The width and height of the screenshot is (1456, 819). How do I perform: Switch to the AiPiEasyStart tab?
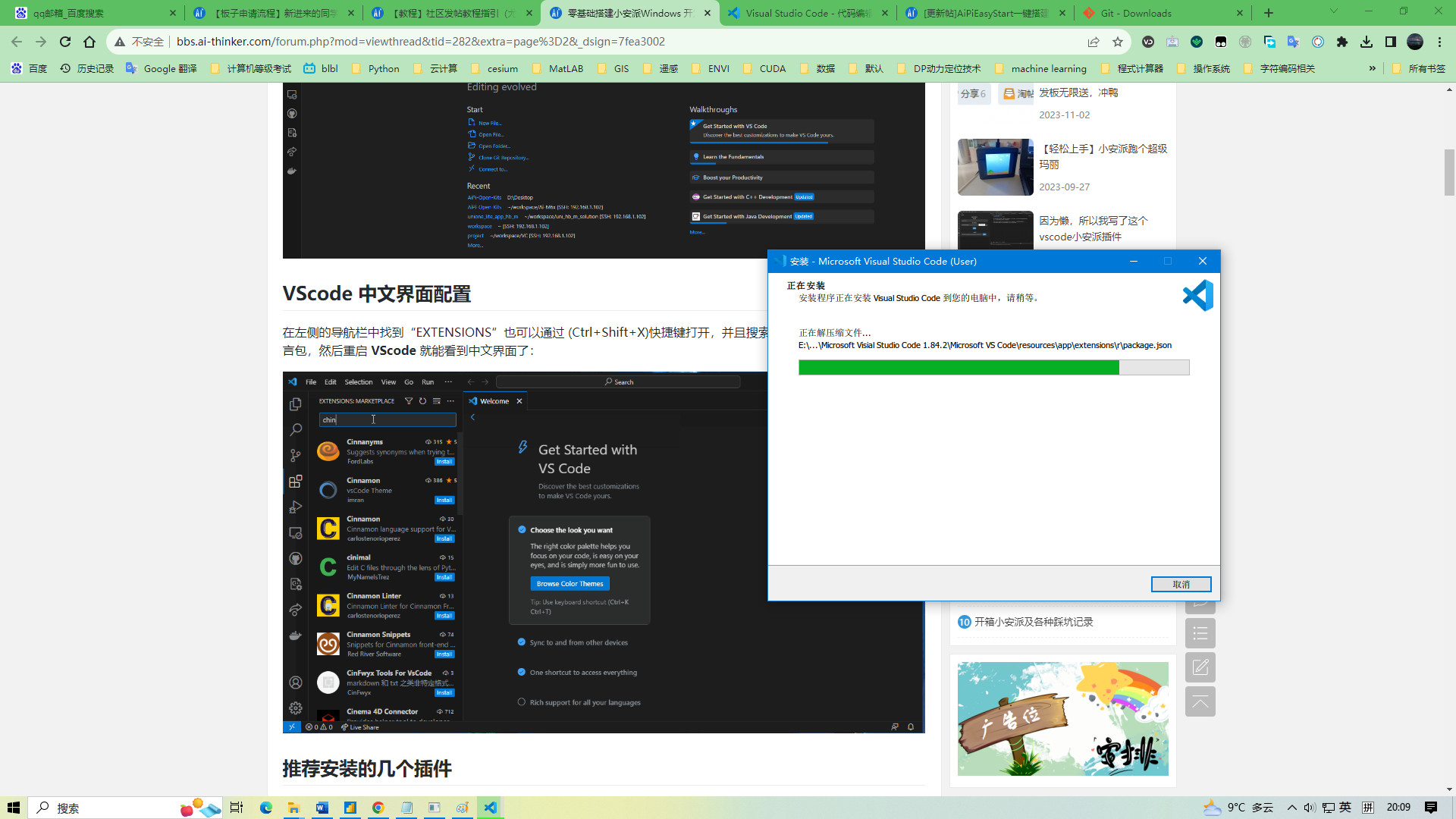tap(986, 13)
